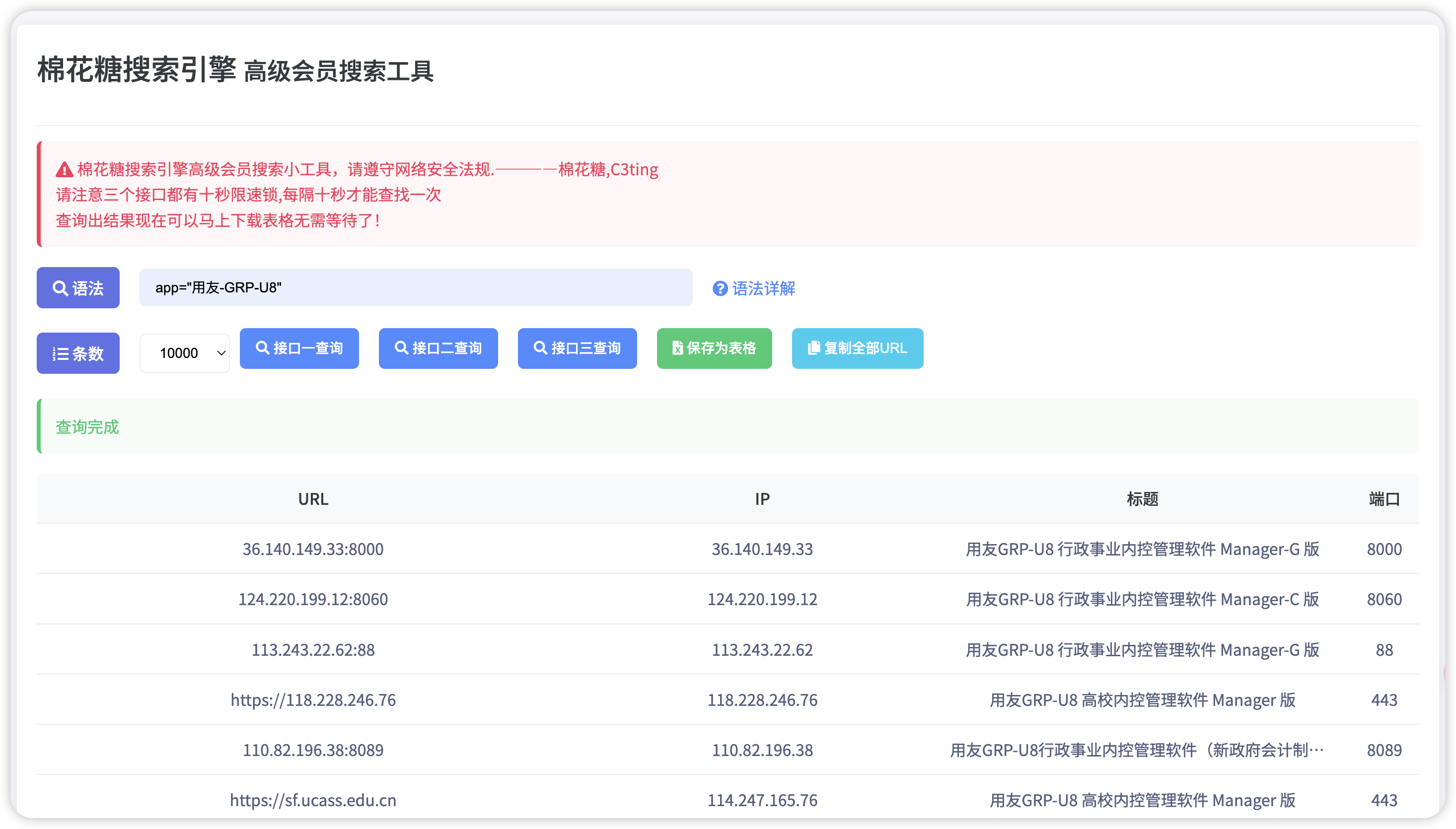Run 接口二查询 search
The image size is (1456, 829).
coord(438,348)
